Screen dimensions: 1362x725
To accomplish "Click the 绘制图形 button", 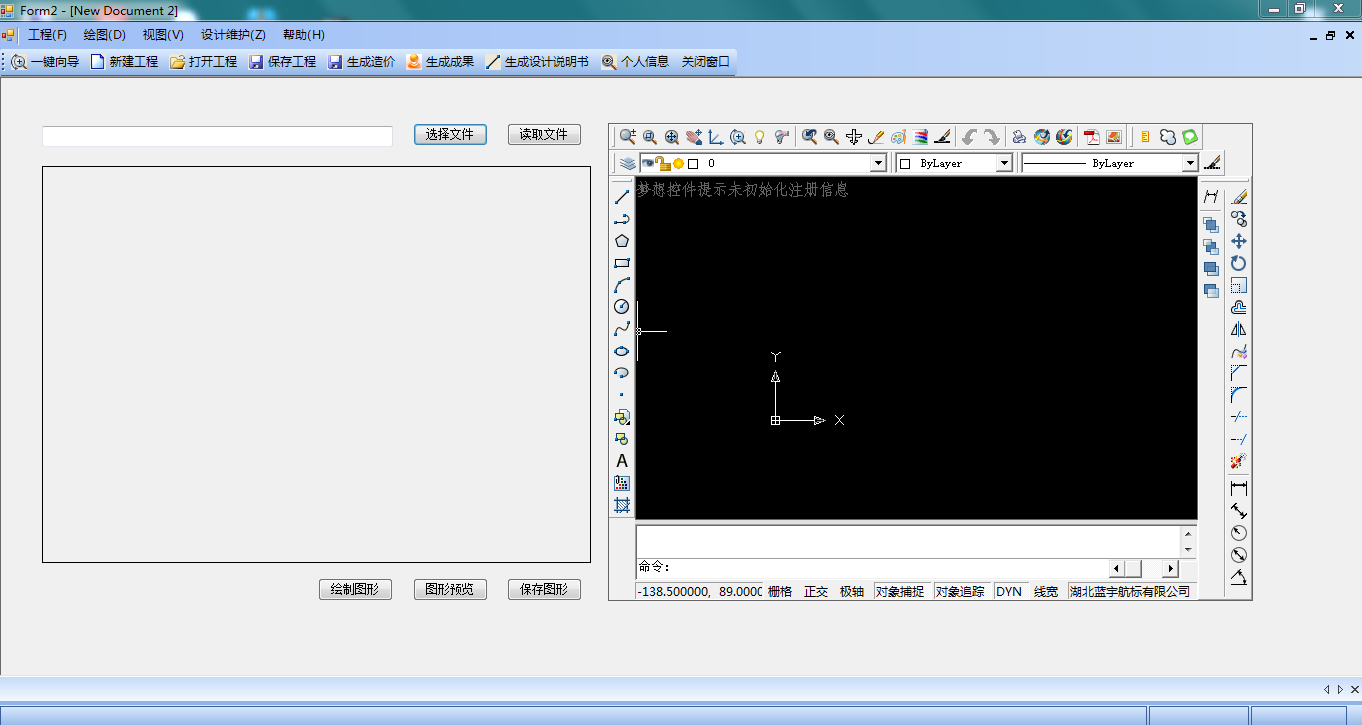I will pyautogui.click(x=355, y=590).
